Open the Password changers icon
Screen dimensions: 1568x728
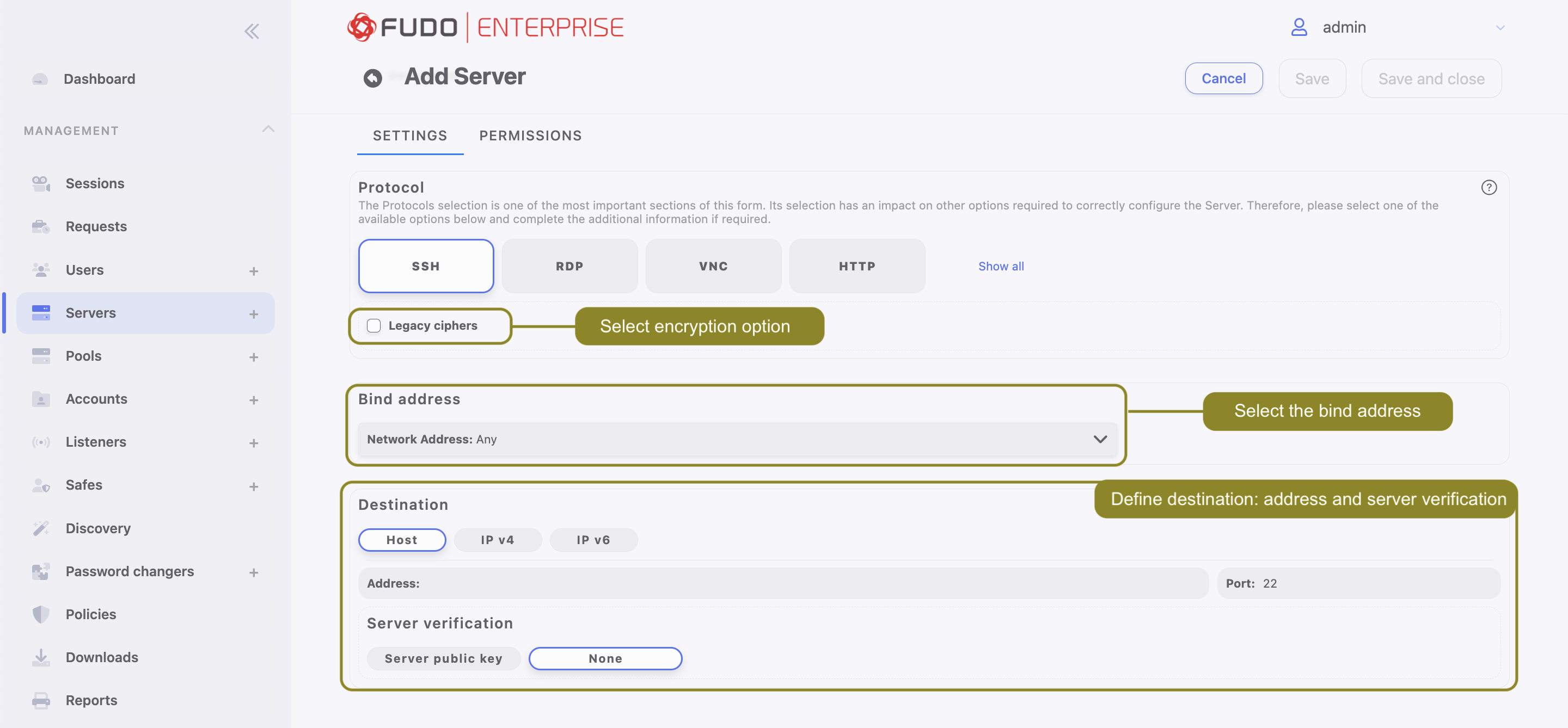(40, 571)
